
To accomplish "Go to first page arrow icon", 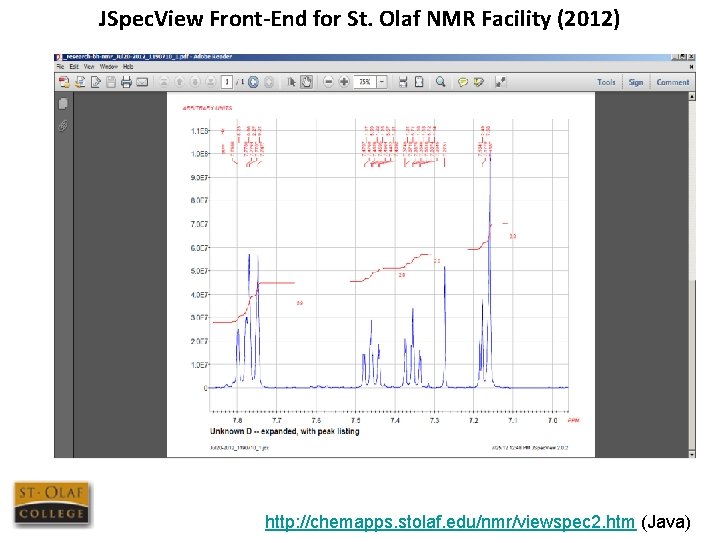I will (x=164, y=82).
